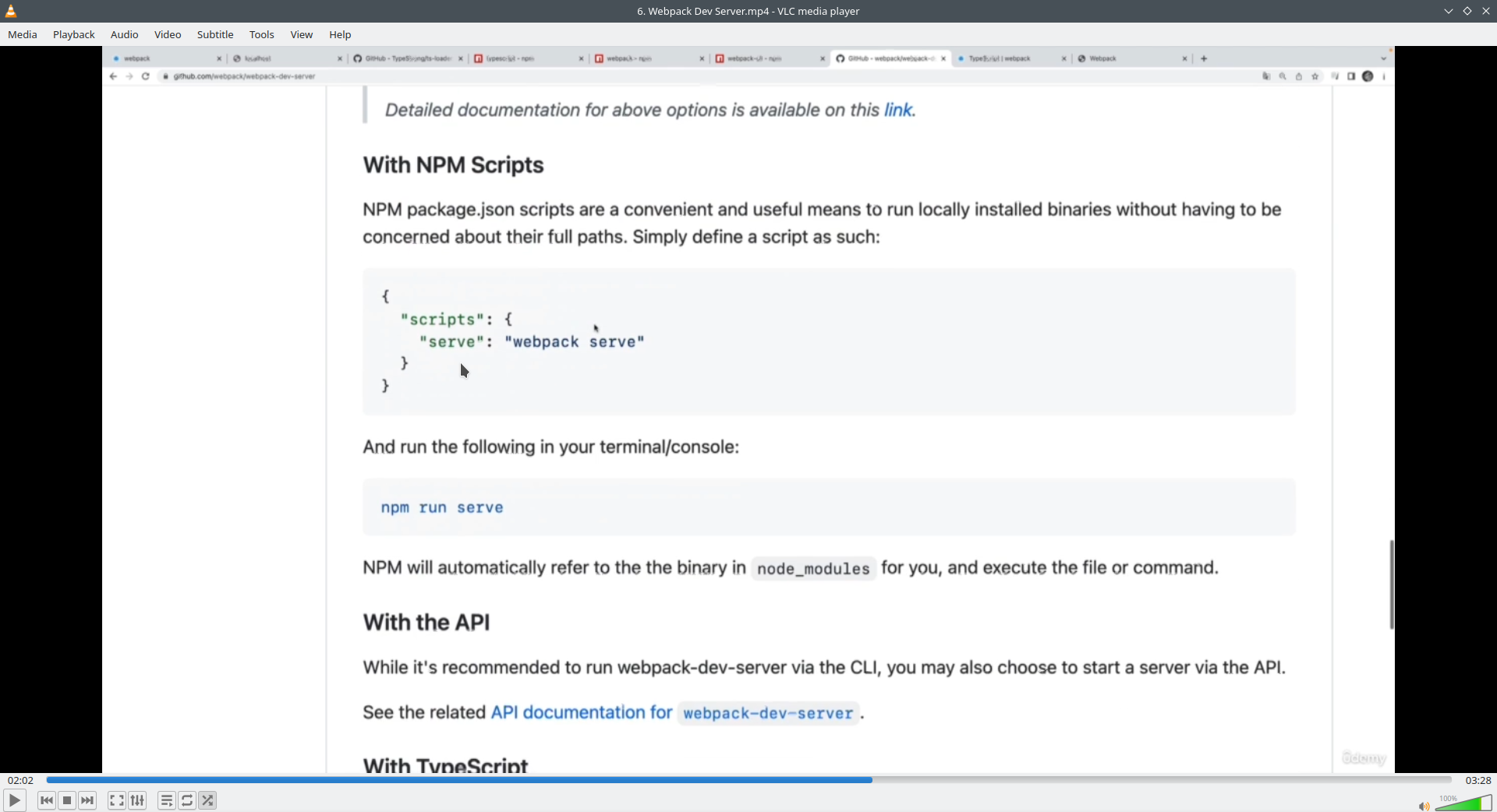Viewport: 1497px width, 812px height.
Task: Open the Playback menu
Action: click(74, 34)
